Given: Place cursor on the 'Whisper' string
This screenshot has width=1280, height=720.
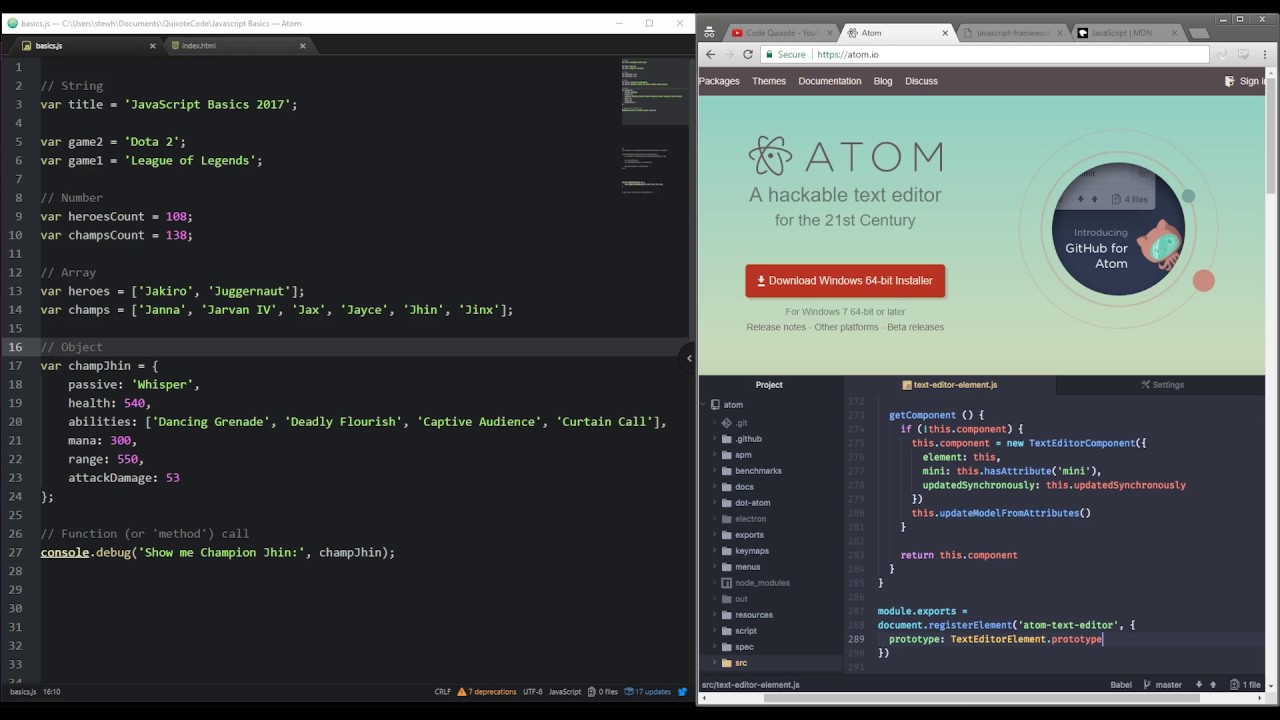Looking at the screenshot, I should click(x=162, y=385).
